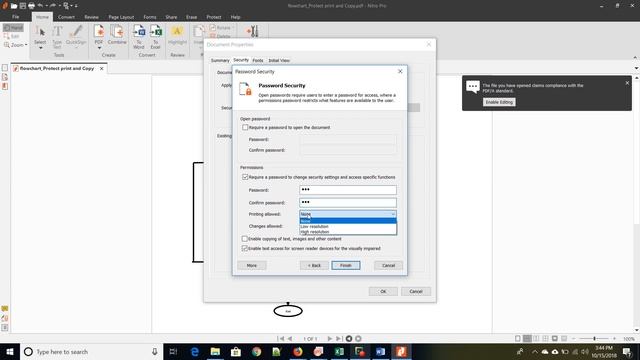Convert the document To Word
This screenshot has width=640, height=360.
tap(139, 37)
